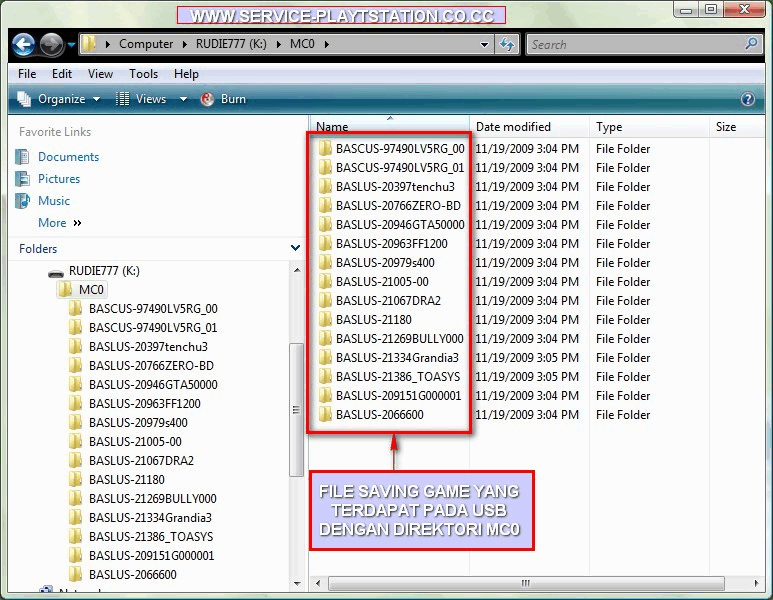Viewport: 773px width, 600px height.
Task: Select folder icon of BASLUS-20766ZERO-BD in list
Action: coord(325,205)
